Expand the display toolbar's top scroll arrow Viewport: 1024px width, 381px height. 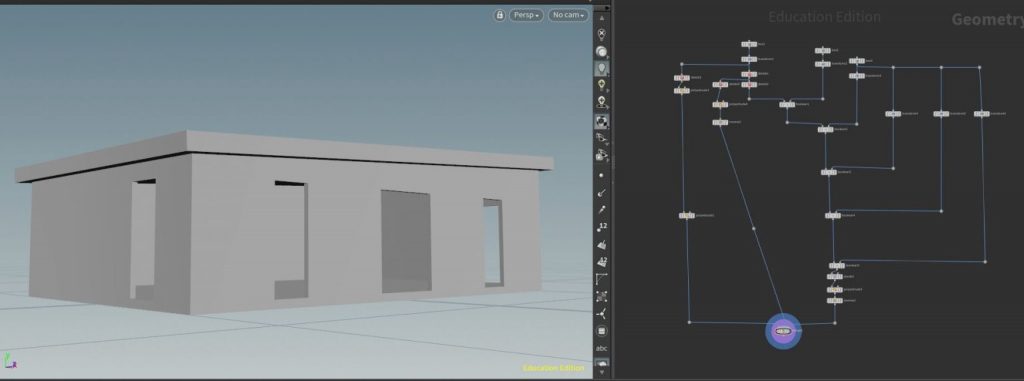602,18
